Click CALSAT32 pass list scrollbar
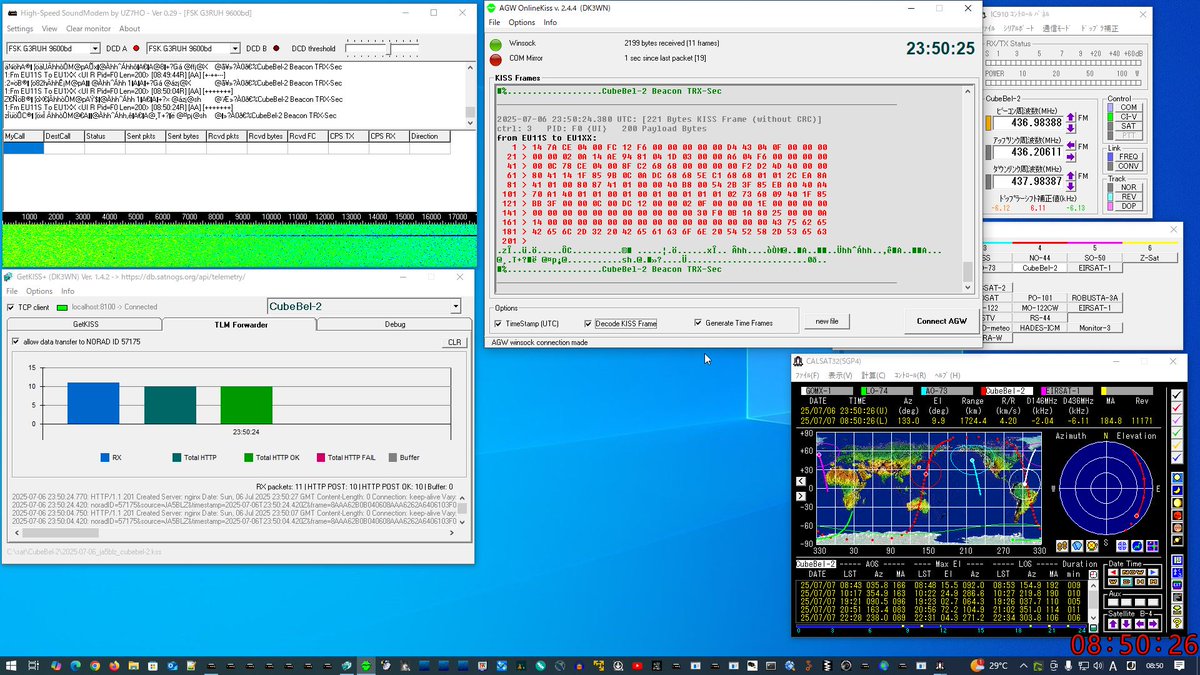 point(1094,601)
